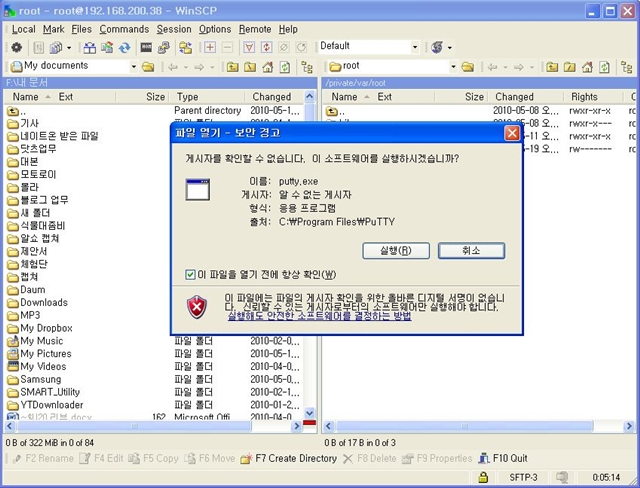Open the Remote menu
Image resolution: width=640 pixels, height=488 pixels.
(x=255, y=29)
